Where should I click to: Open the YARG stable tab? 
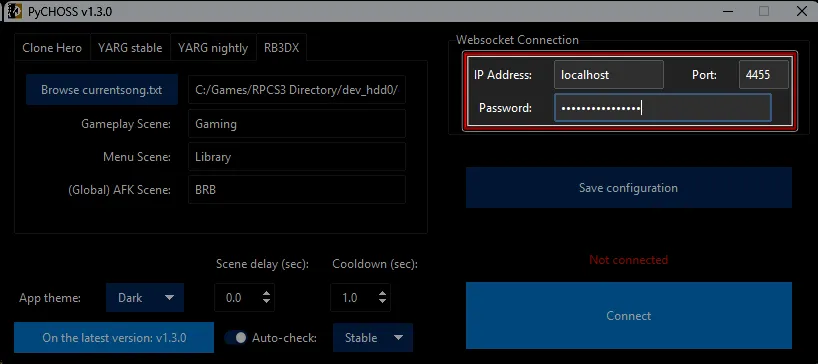pyautogui.click(x=130, y=48)
